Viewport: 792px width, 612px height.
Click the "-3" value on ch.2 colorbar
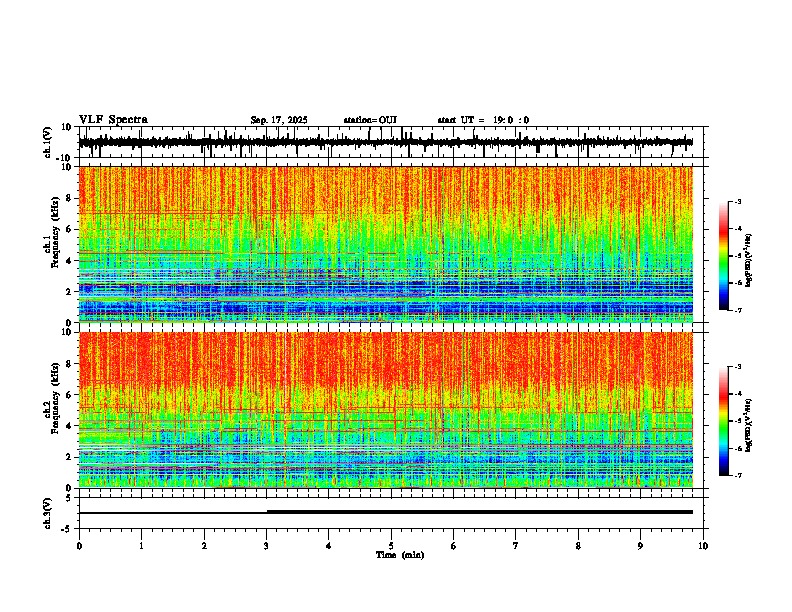tap(737, 367)
